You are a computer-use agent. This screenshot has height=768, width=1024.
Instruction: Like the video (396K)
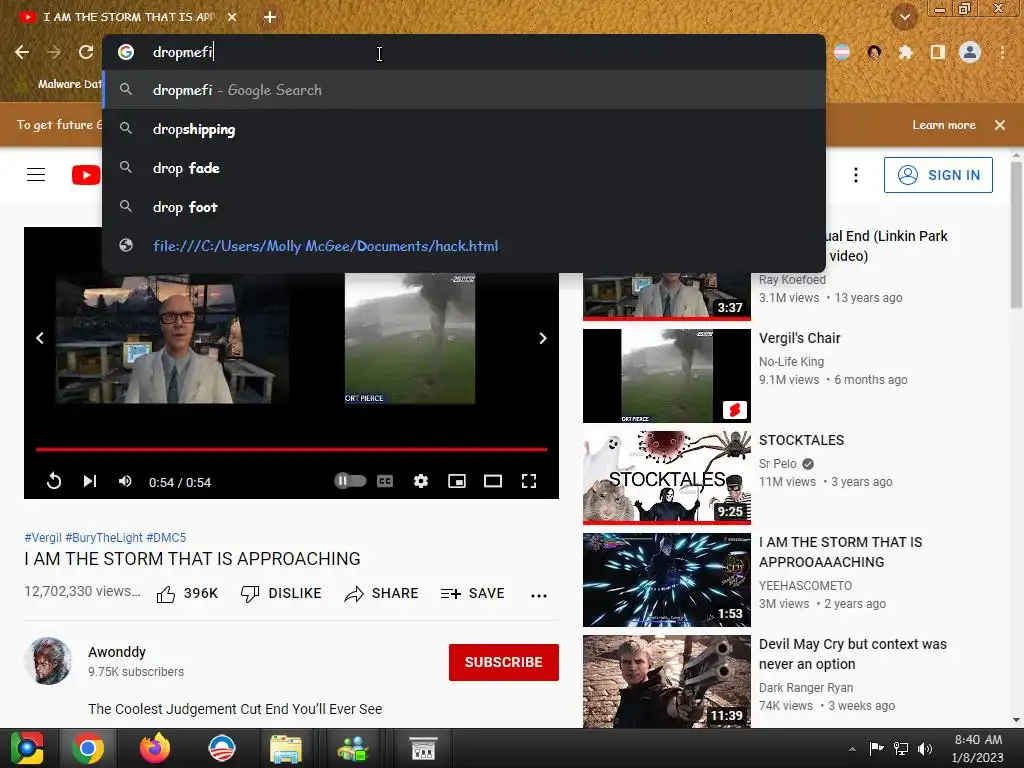pos(187,594)
